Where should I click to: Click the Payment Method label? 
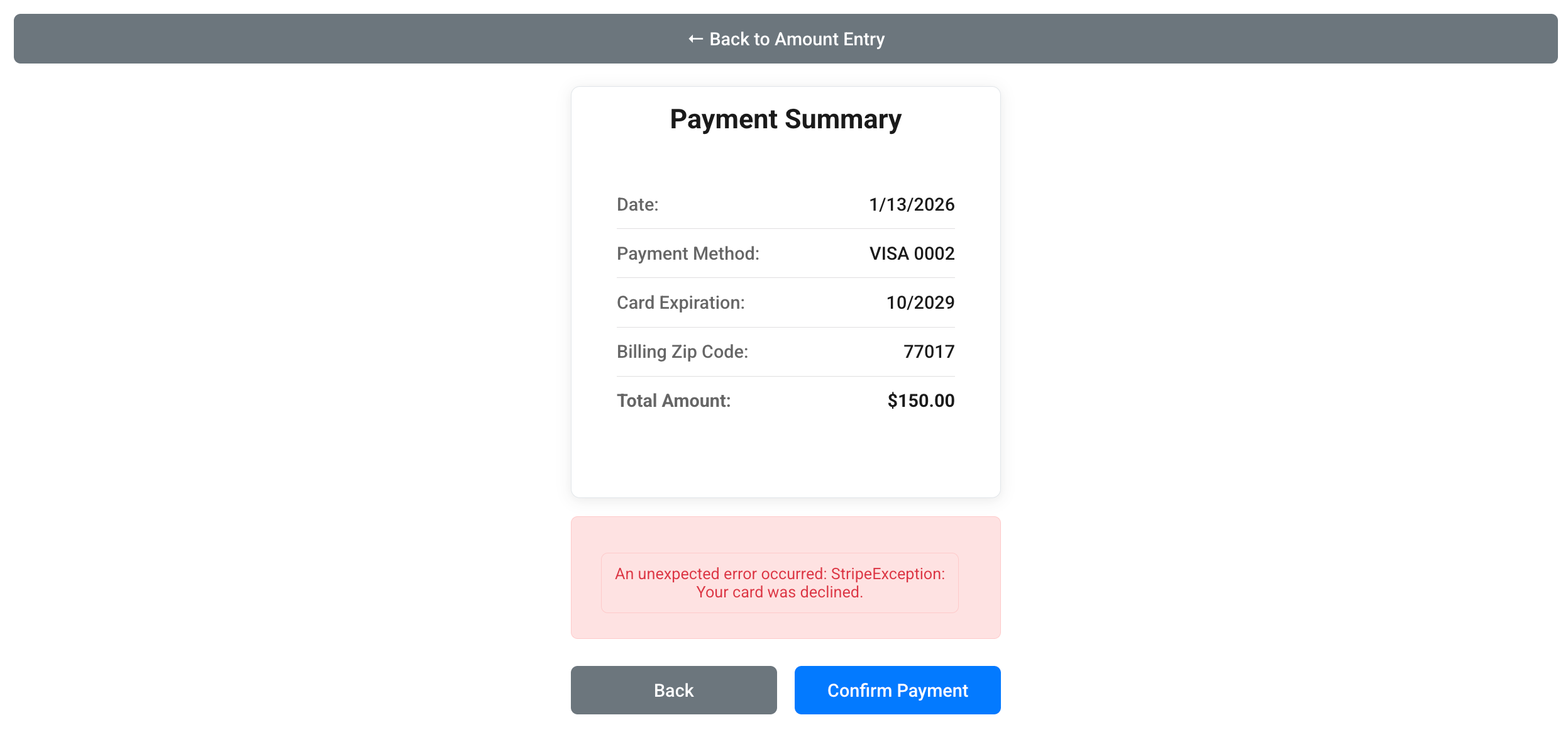click(688, 253)
